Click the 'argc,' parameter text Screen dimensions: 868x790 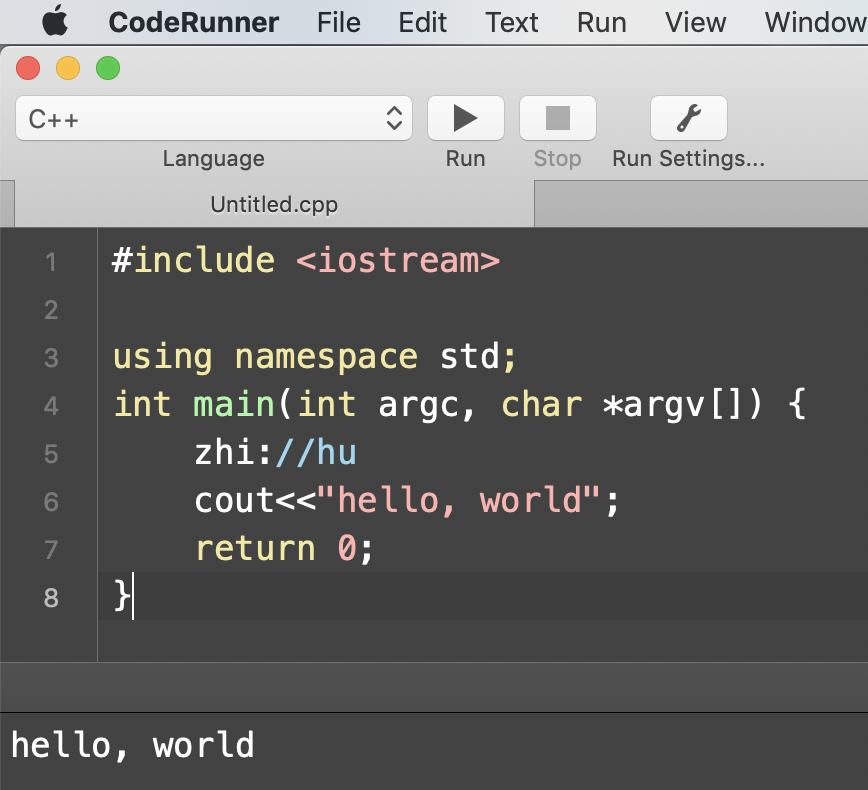coord(427,407)
